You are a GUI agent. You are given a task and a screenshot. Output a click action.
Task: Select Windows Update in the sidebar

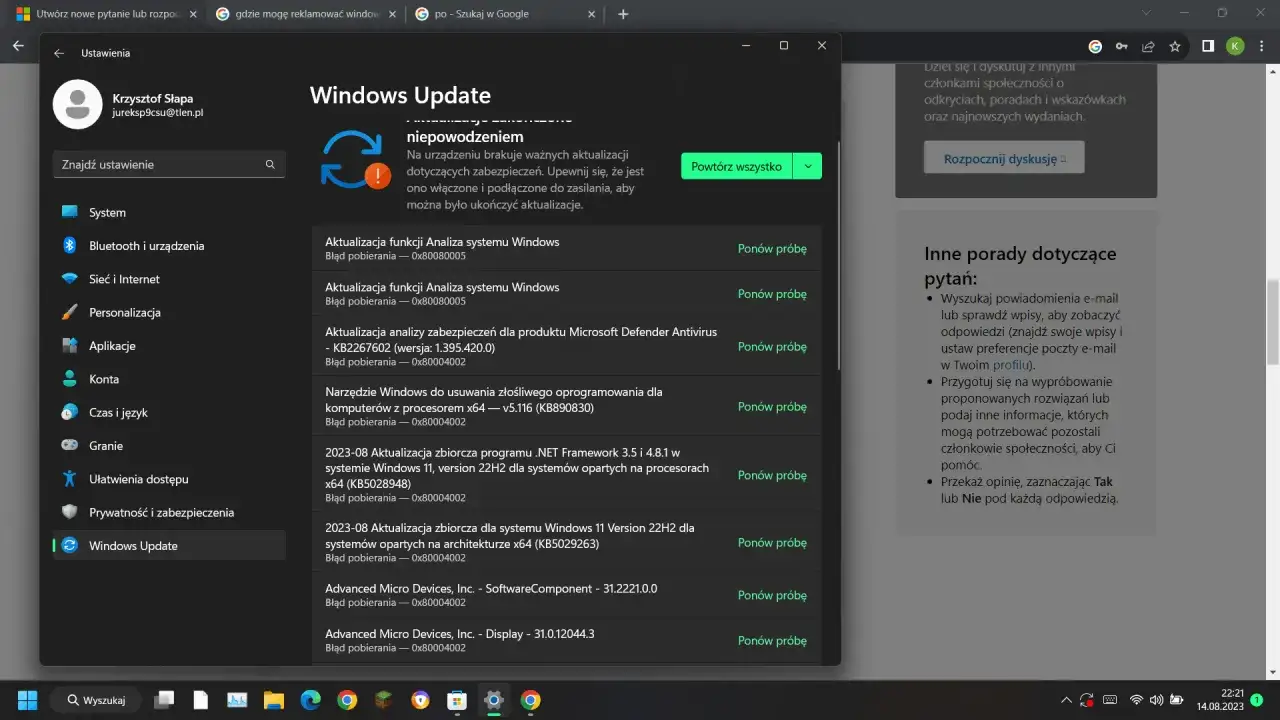(x=169, y=546)
